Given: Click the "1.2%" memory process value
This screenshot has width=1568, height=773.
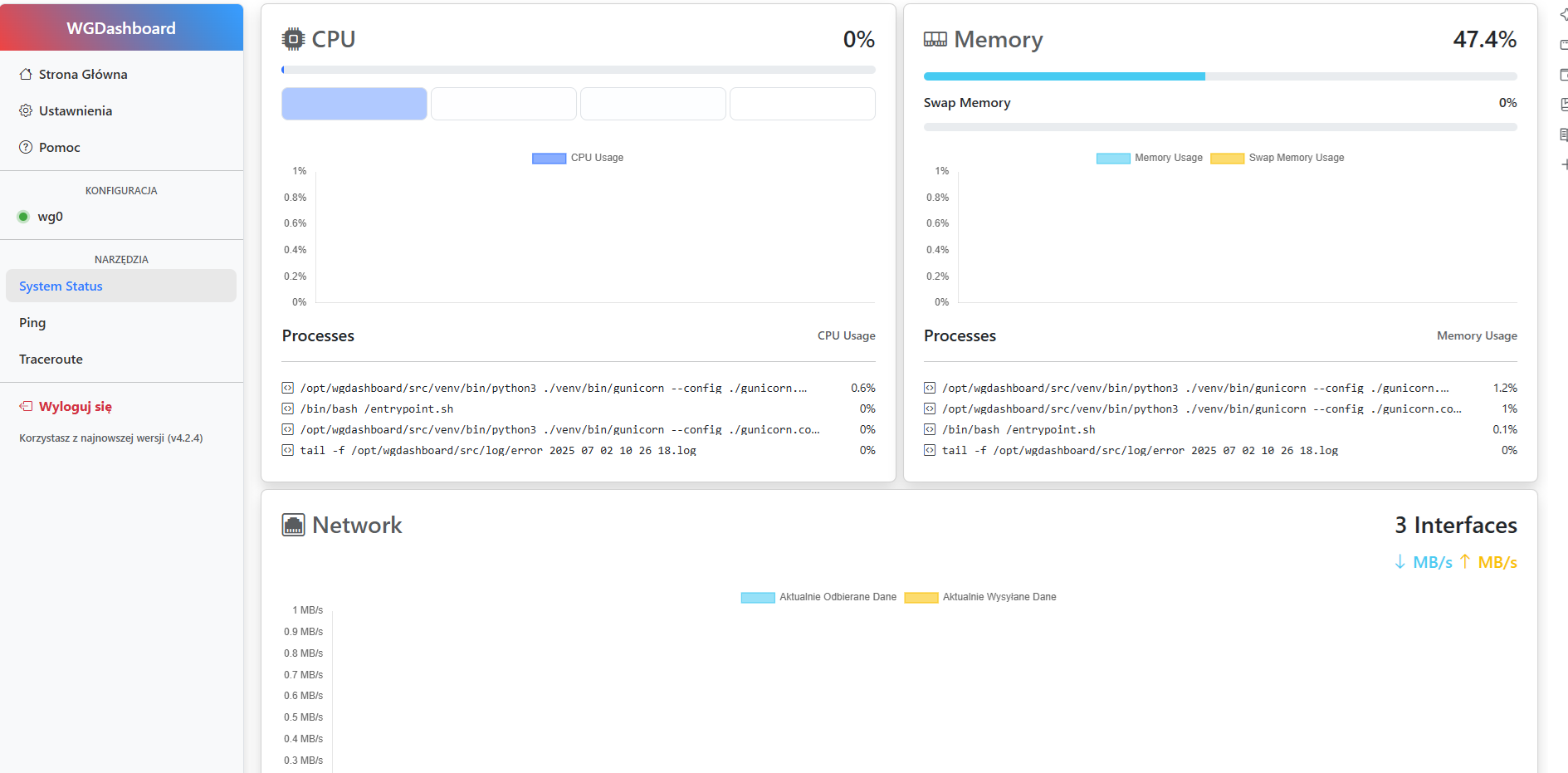Looking at the screenshot, I should click(1505, 388).
